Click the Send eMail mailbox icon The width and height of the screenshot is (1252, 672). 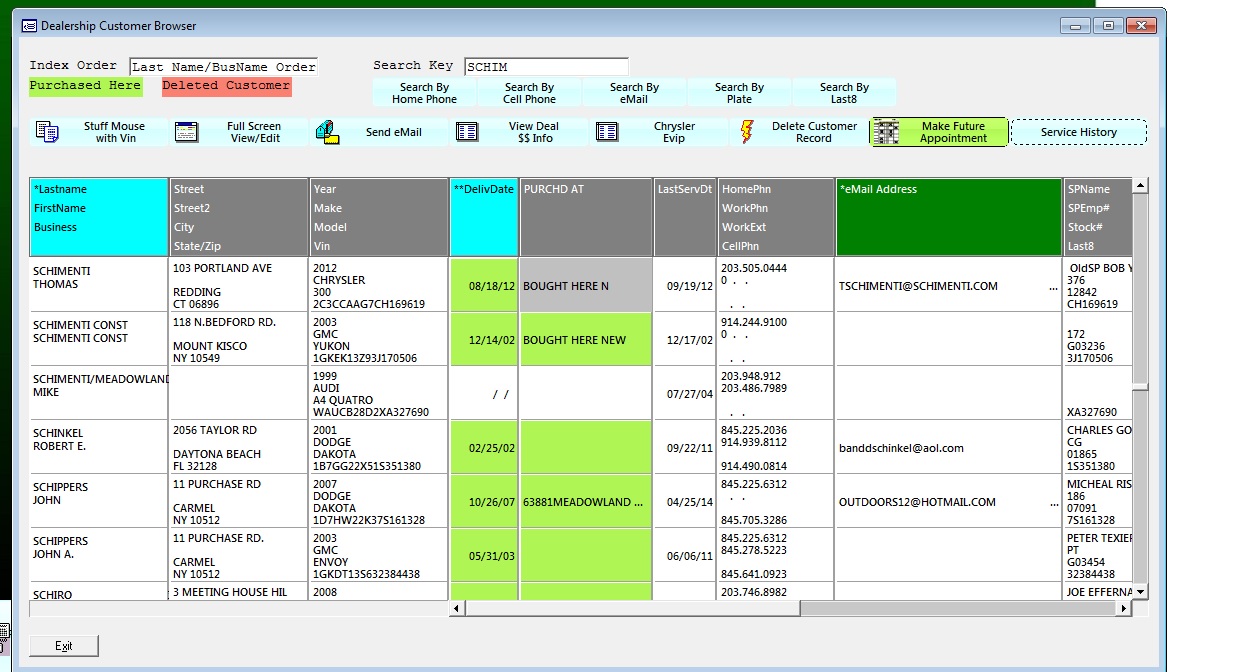point(327,132)
